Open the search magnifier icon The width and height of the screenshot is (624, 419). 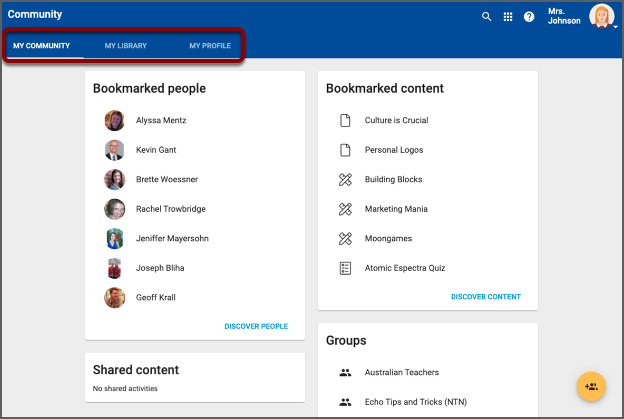tap(487, 17)
